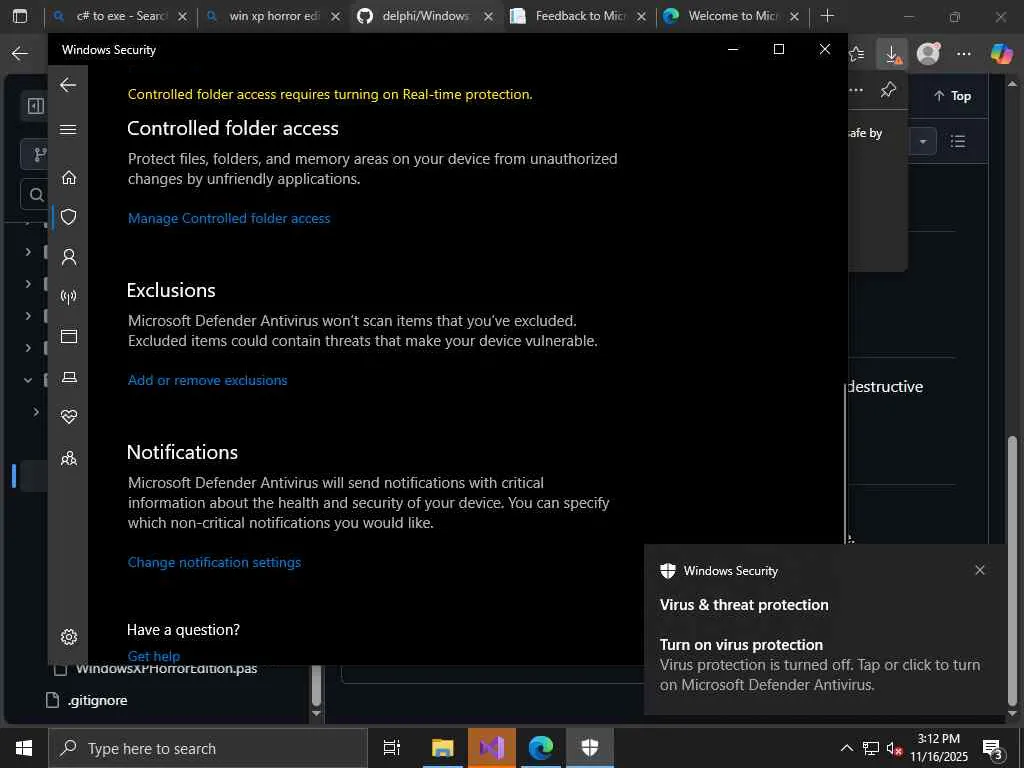Open Firewall & network protection icon
This screenshot has height=768, width=1024.
point(69,297)
